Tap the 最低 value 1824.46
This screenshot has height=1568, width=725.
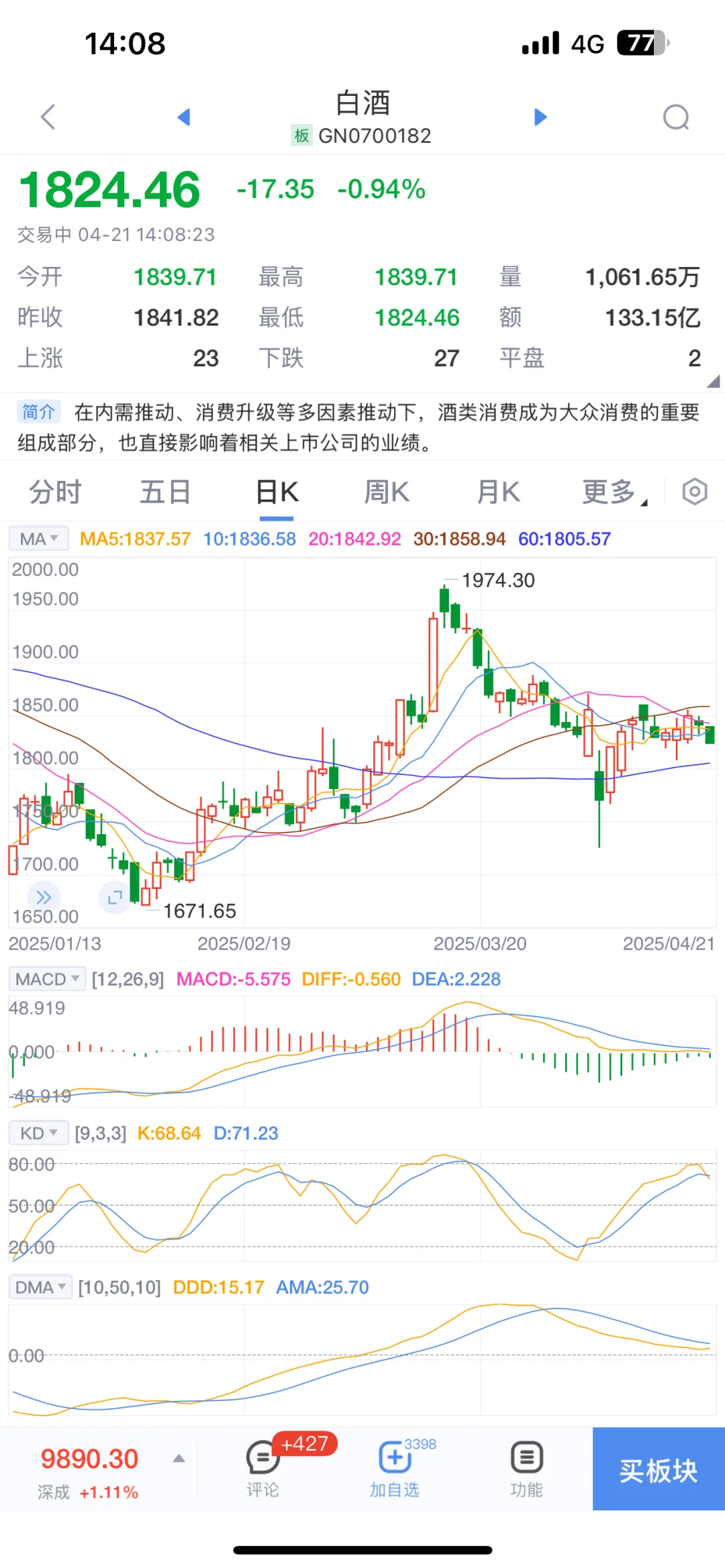point(417,317)
